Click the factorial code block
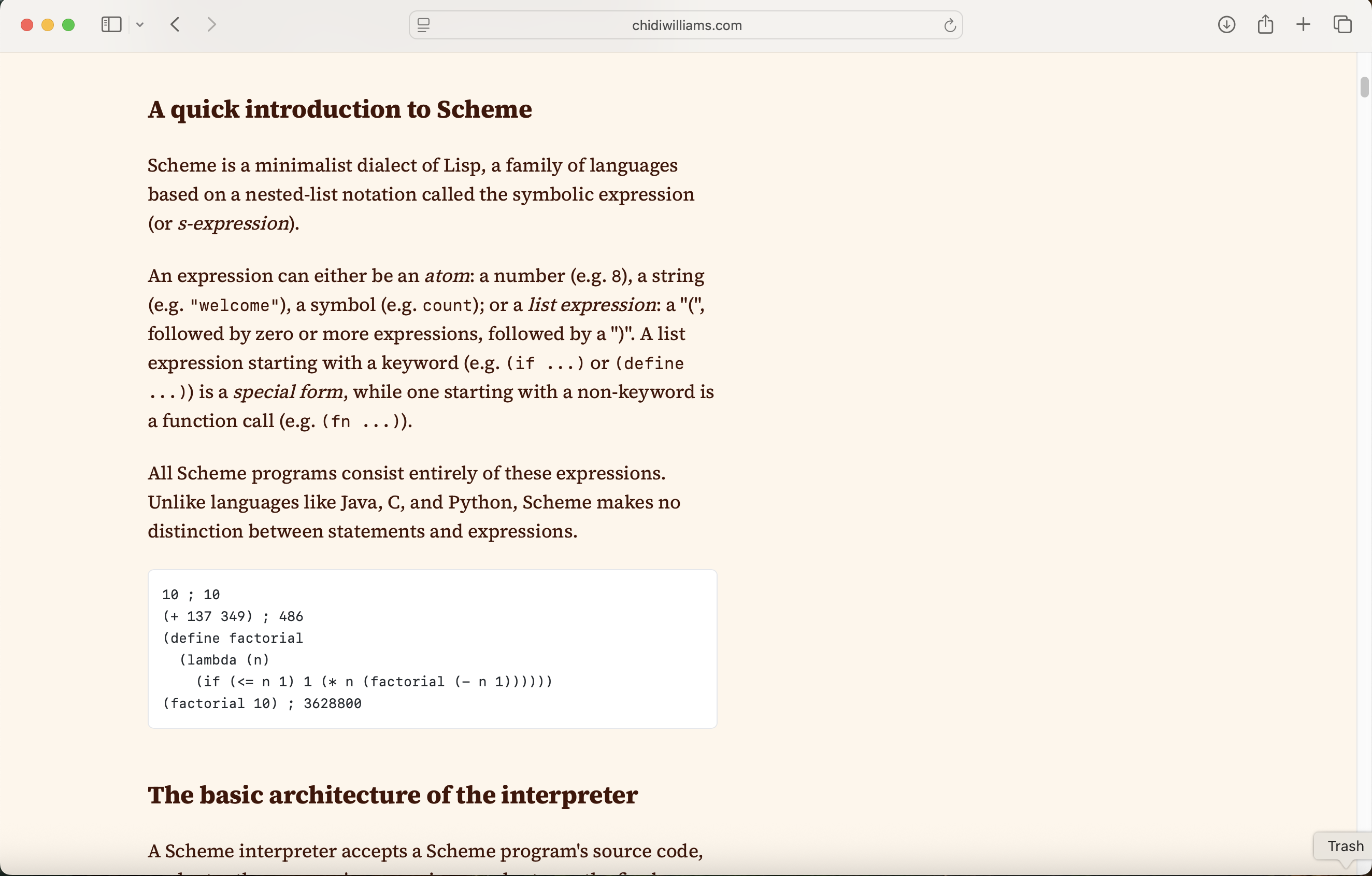This screenshot has width=1372, height=876. (x=432, y=648)
